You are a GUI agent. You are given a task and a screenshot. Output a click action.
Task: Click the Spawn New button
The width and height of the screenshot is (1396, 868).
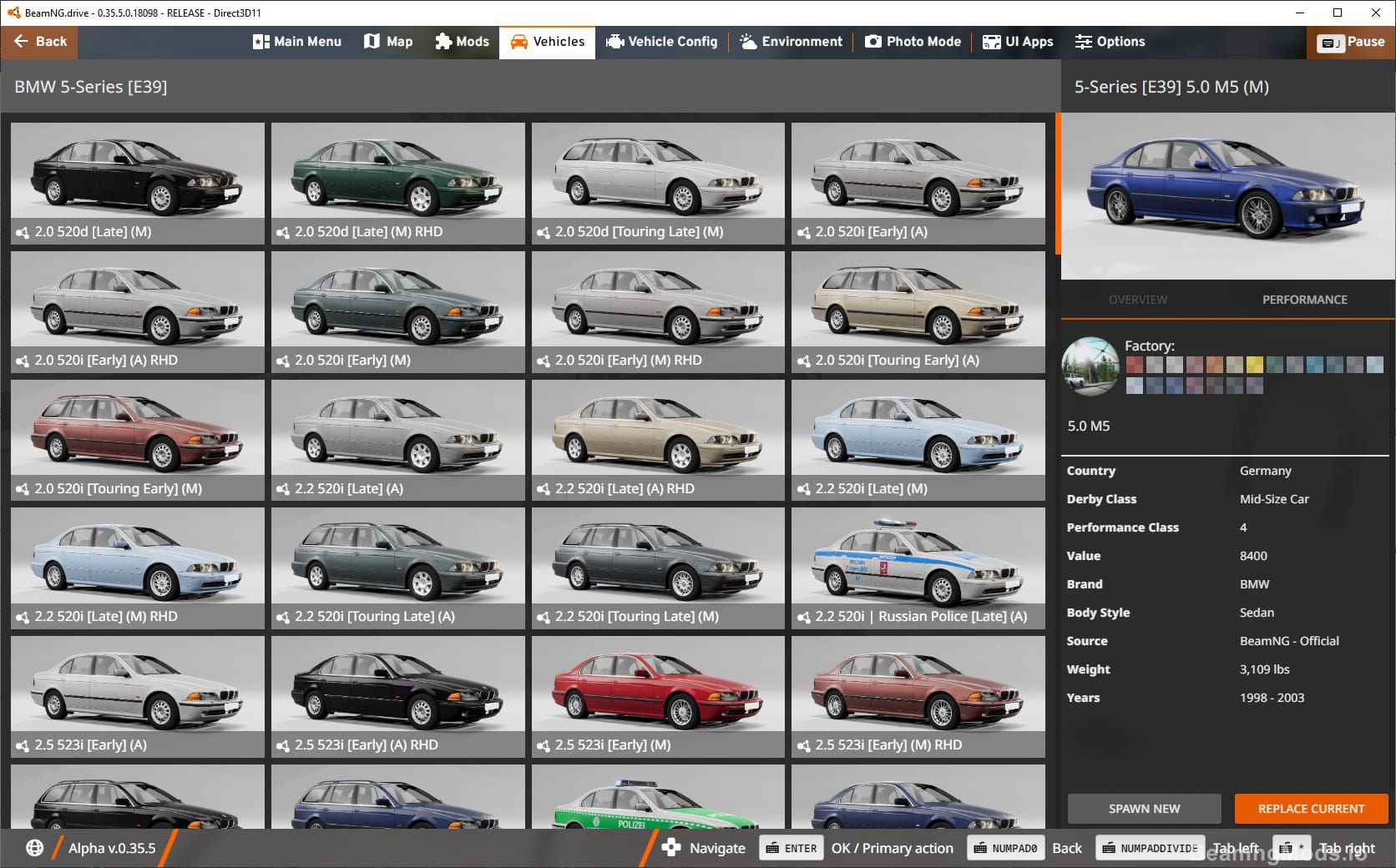click(1144, 809)
